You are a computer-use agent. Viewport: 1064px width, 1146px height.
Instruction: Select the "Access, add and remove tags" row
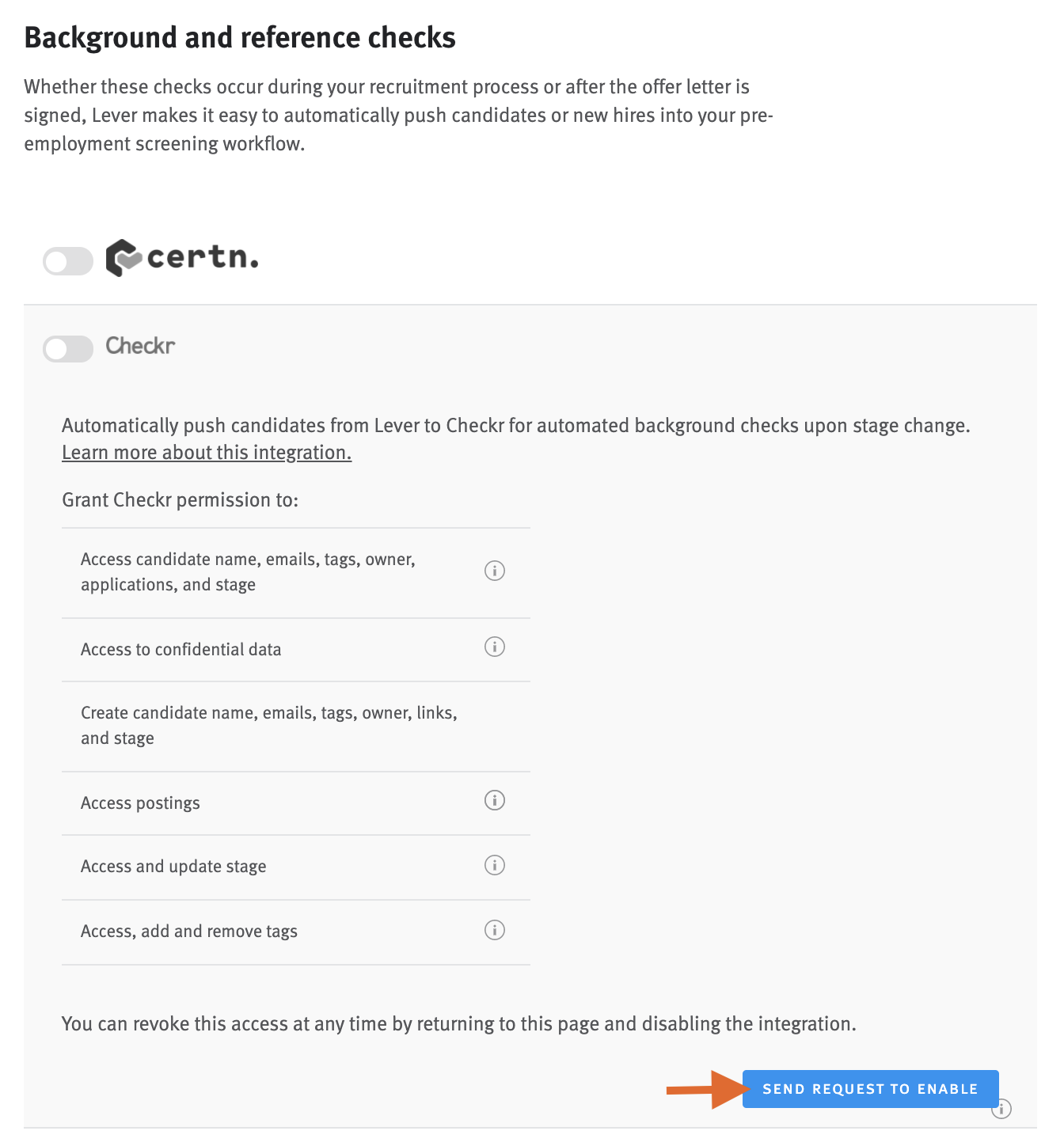(188, 931)
